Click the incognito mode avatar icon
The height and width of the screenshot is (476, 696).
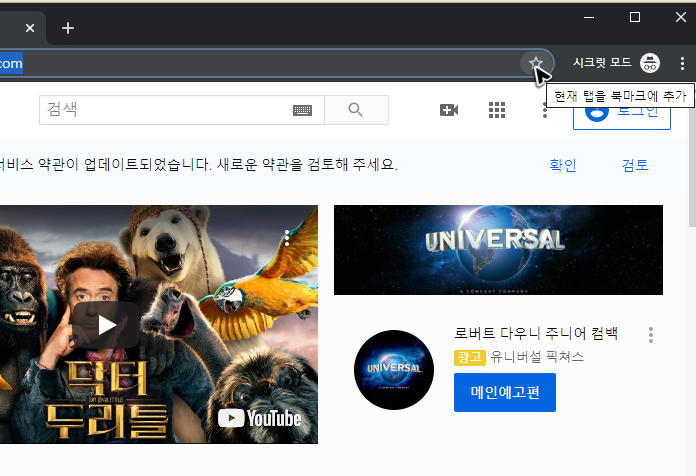point(650,63)
